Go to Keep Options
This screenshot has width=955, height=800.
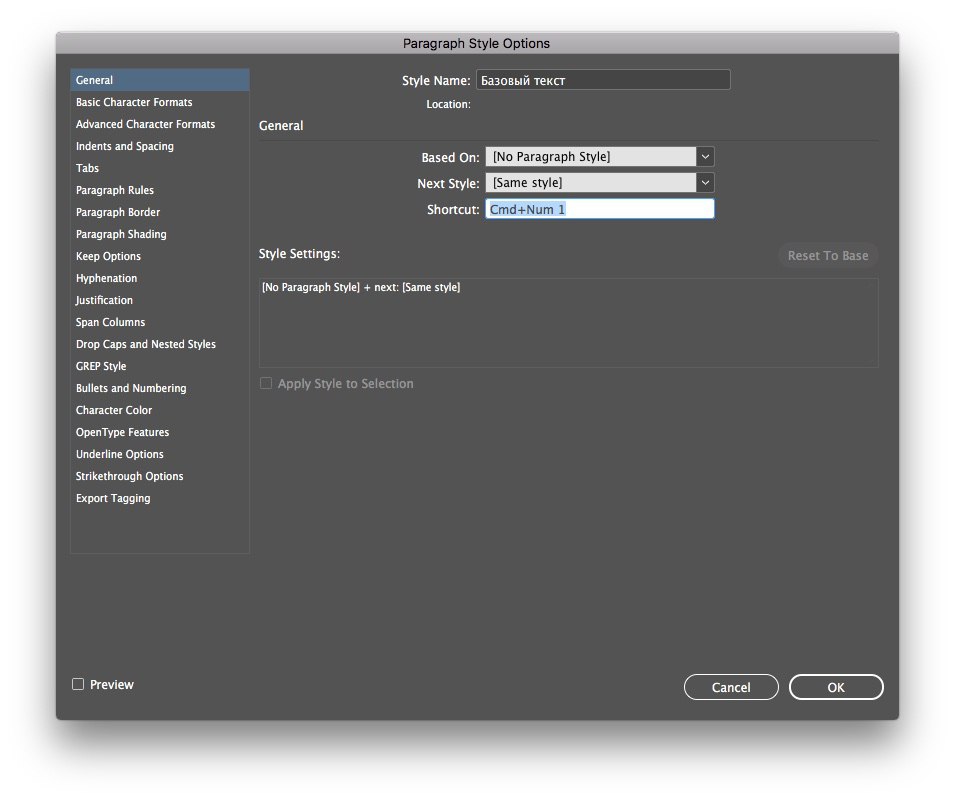tap(160, 256)
